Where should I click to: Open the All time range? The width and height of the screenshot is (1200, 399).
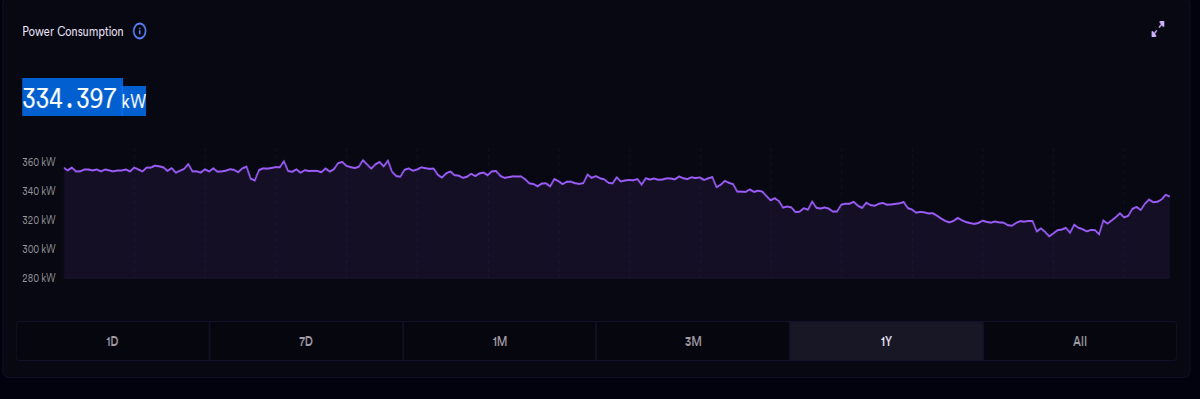pos(1080,341)
